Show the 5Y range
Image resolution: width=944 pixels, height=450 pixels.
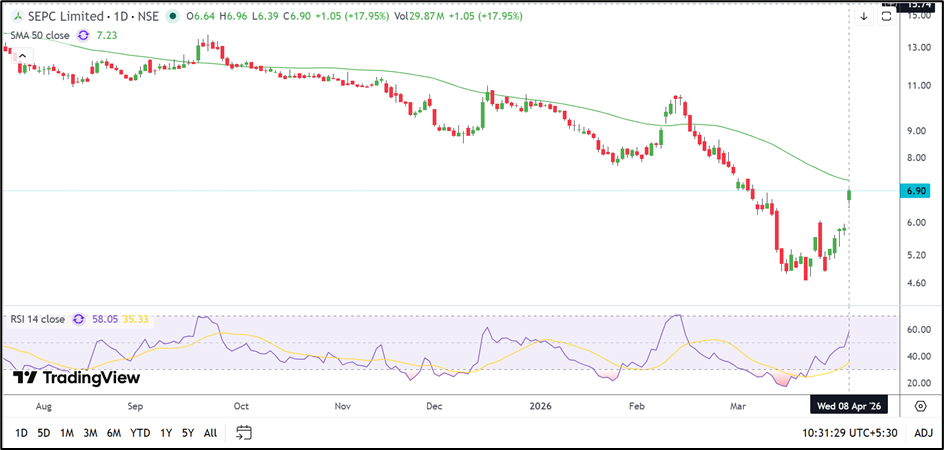pyautogui.click(x=187, y=432)
